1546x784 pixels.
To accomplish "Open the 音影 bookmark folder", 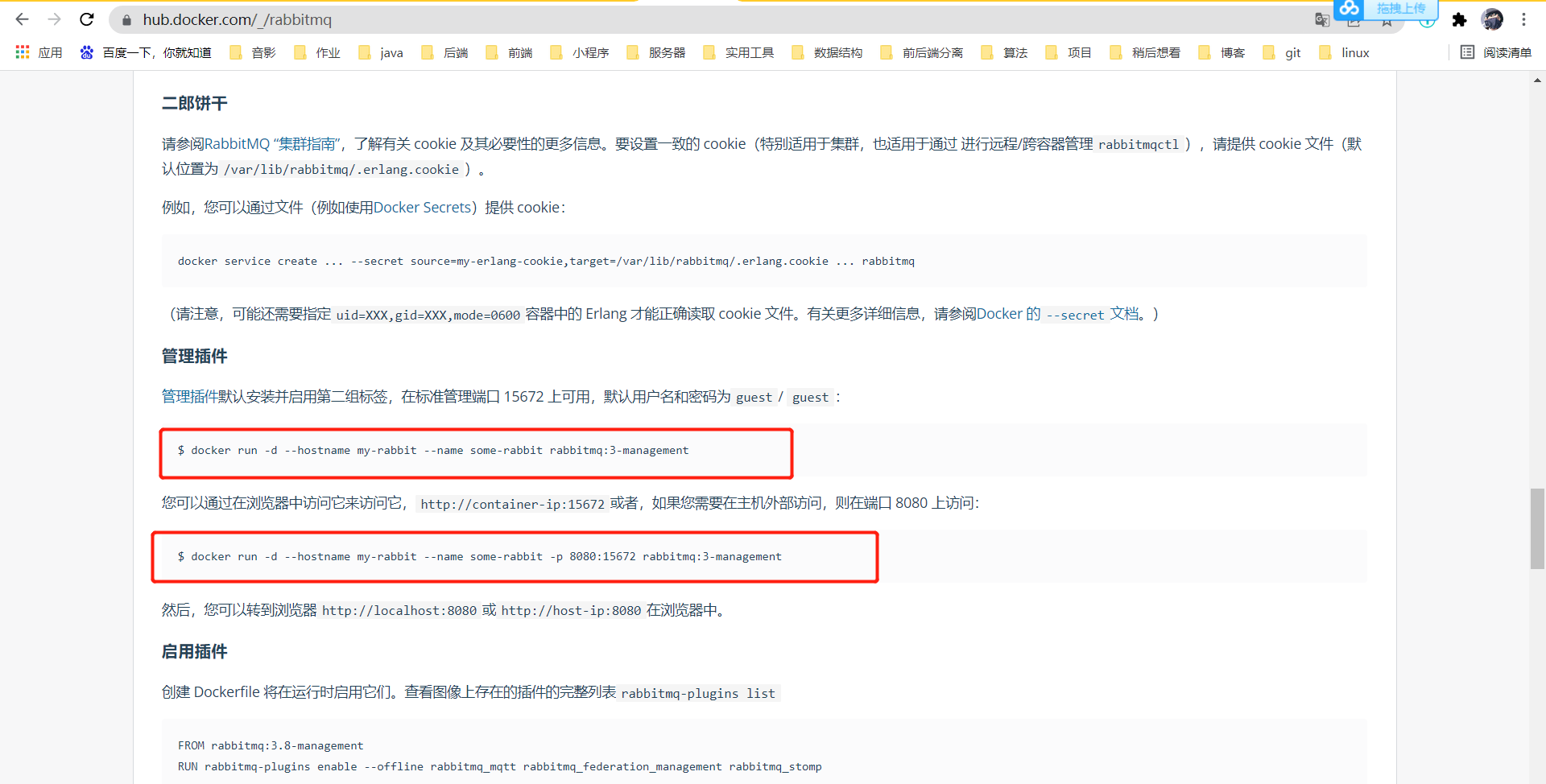I will coord(253,52).
